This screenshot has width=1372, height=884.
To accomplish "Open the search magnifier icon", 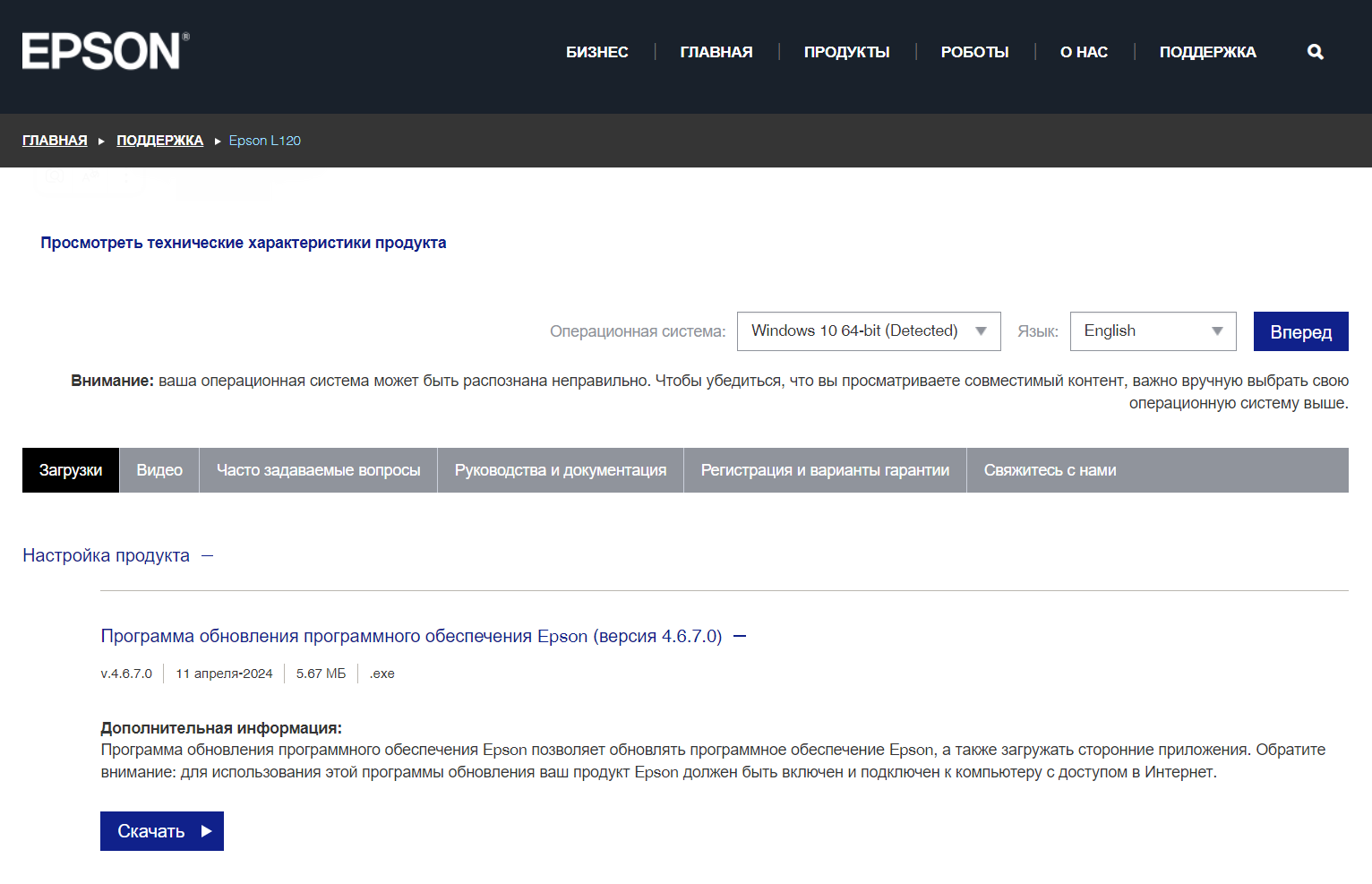I will tap(1315, 52).
